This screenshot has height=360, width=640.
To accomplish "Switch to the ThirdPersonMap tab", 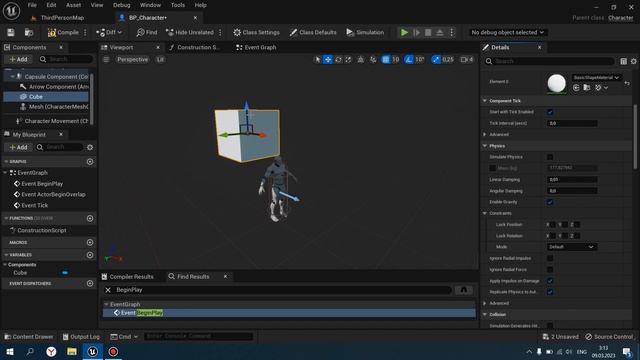I will [62, 18].
